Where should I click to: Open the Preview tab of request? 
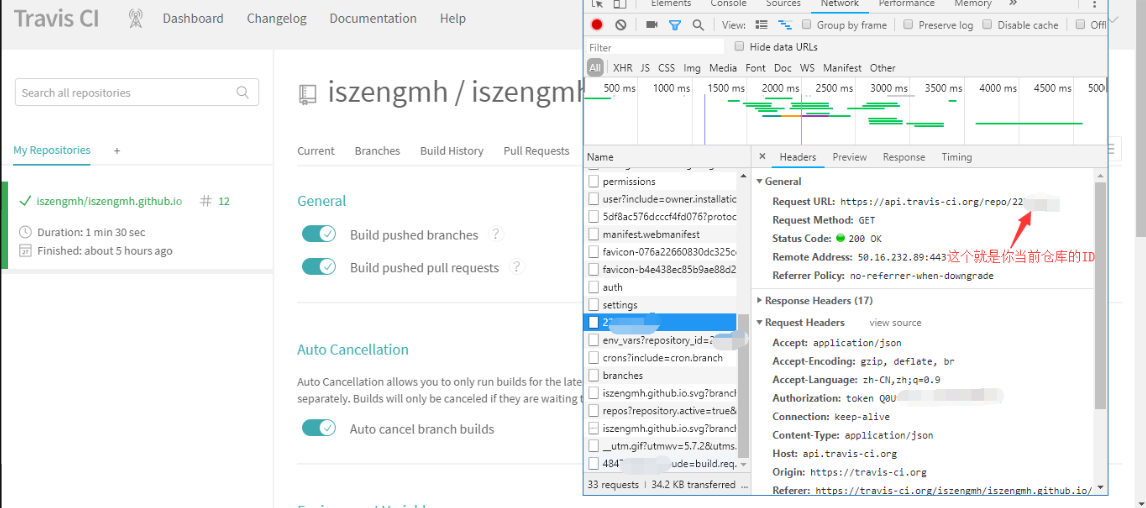point(849,157)
